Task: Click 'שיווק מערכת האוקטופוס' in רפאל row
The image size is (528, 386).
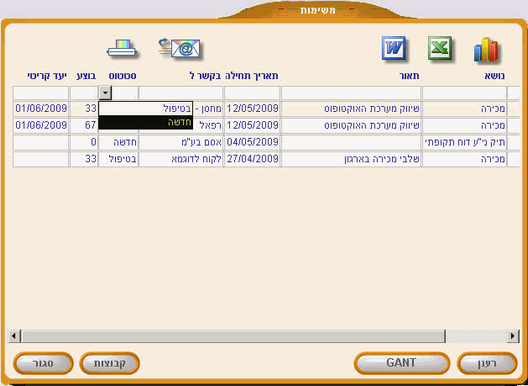Action: pos(351,125)
